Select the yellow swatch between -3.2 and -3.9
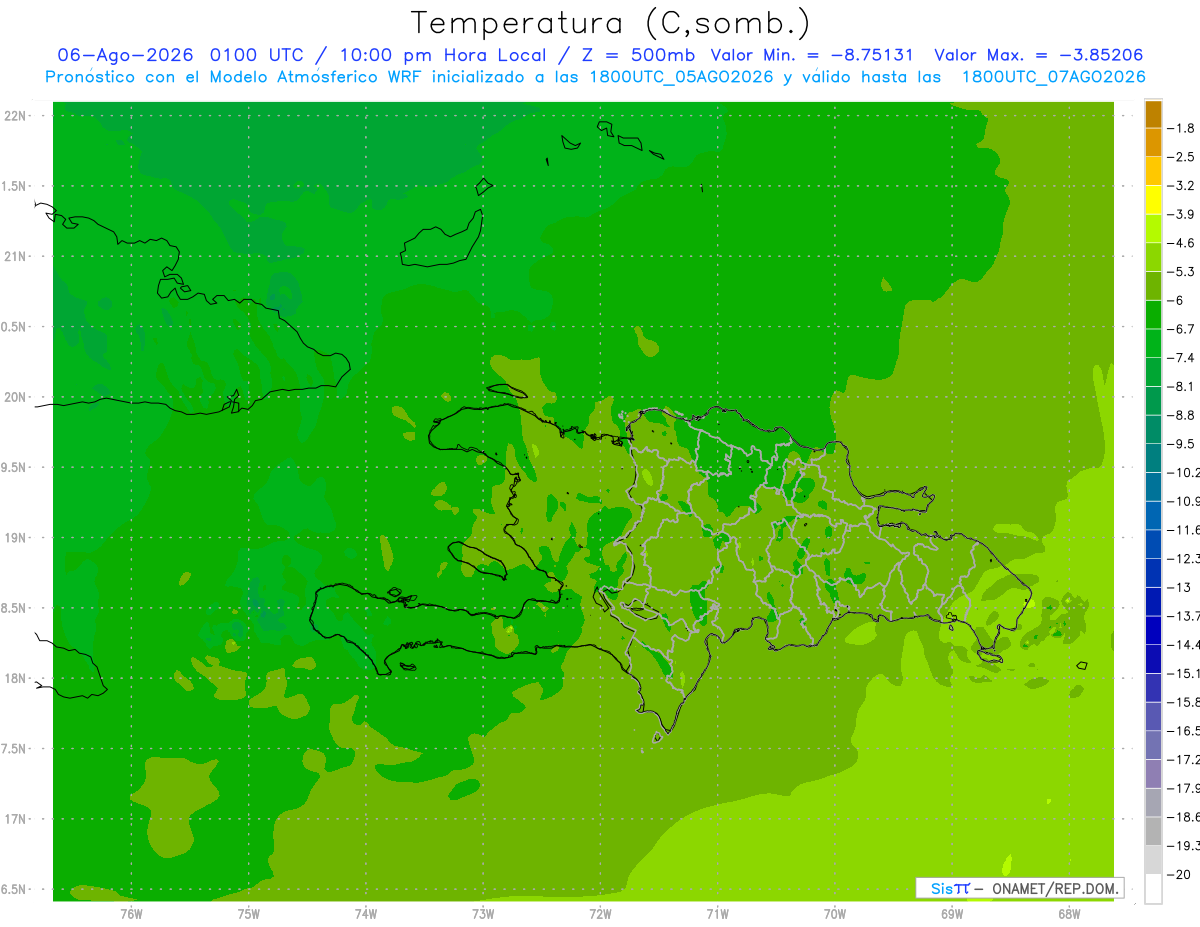Image resolution: width=1200 pixels, height=927 pixels. click(1153, 200)
